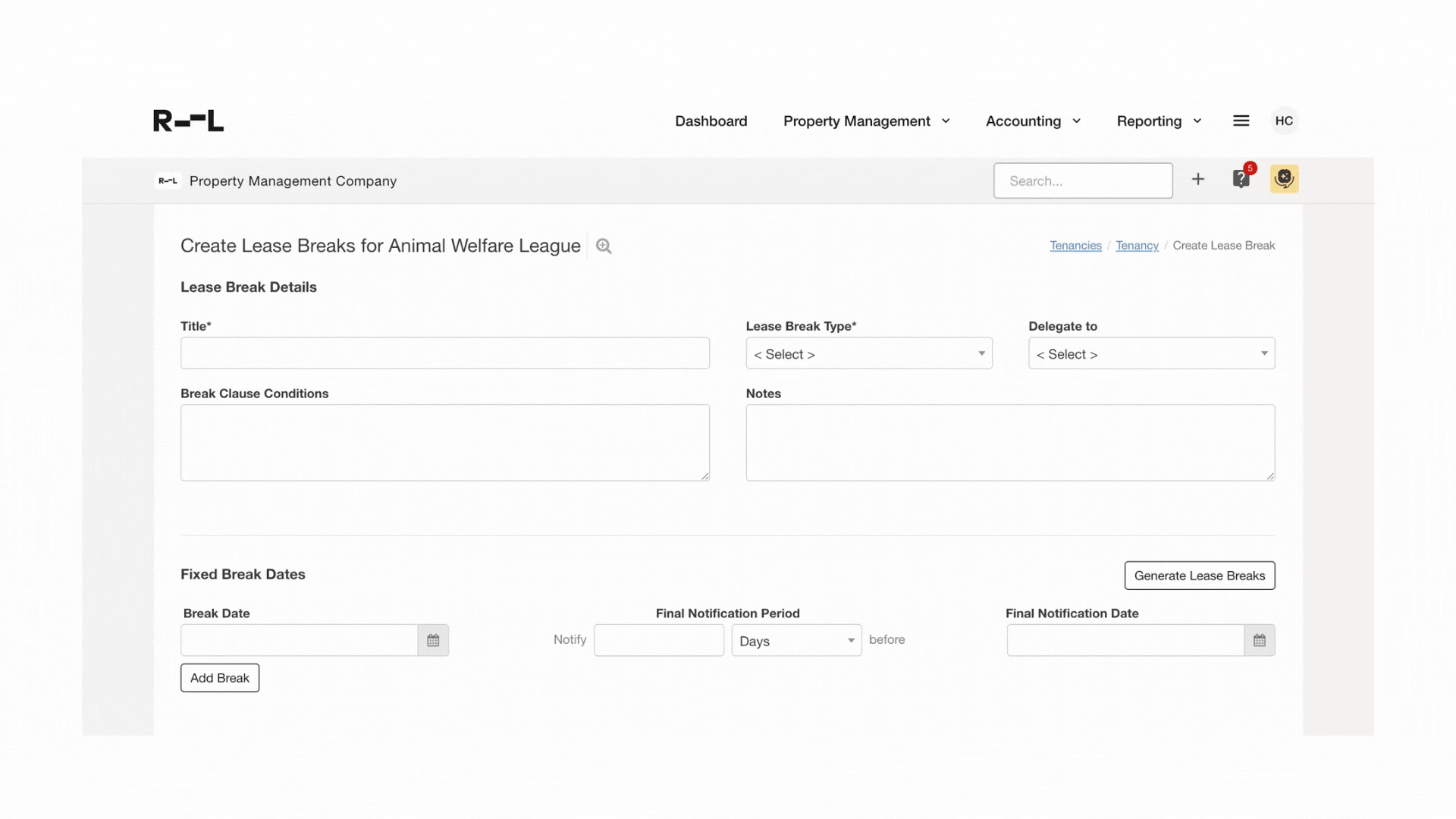
Task: Open the hamburger menu icon
Action: coord(1241,121)
